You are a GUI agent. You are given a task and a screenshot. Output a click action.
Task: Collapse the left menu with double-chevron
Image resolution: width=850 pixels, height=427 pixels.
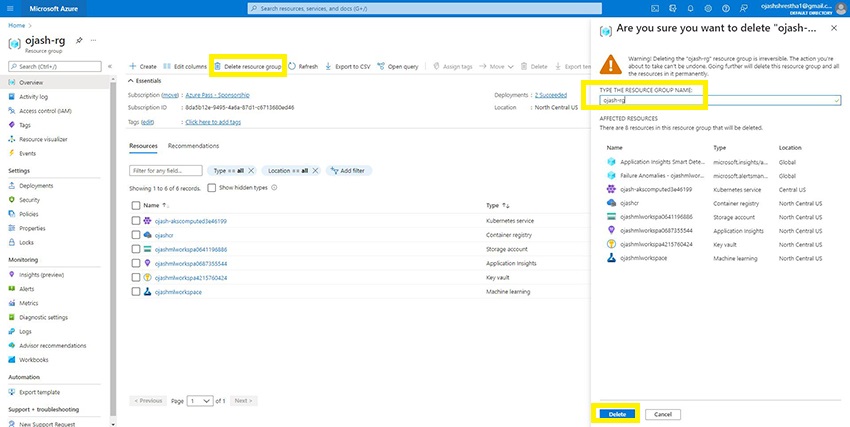(x=110, y=66)
